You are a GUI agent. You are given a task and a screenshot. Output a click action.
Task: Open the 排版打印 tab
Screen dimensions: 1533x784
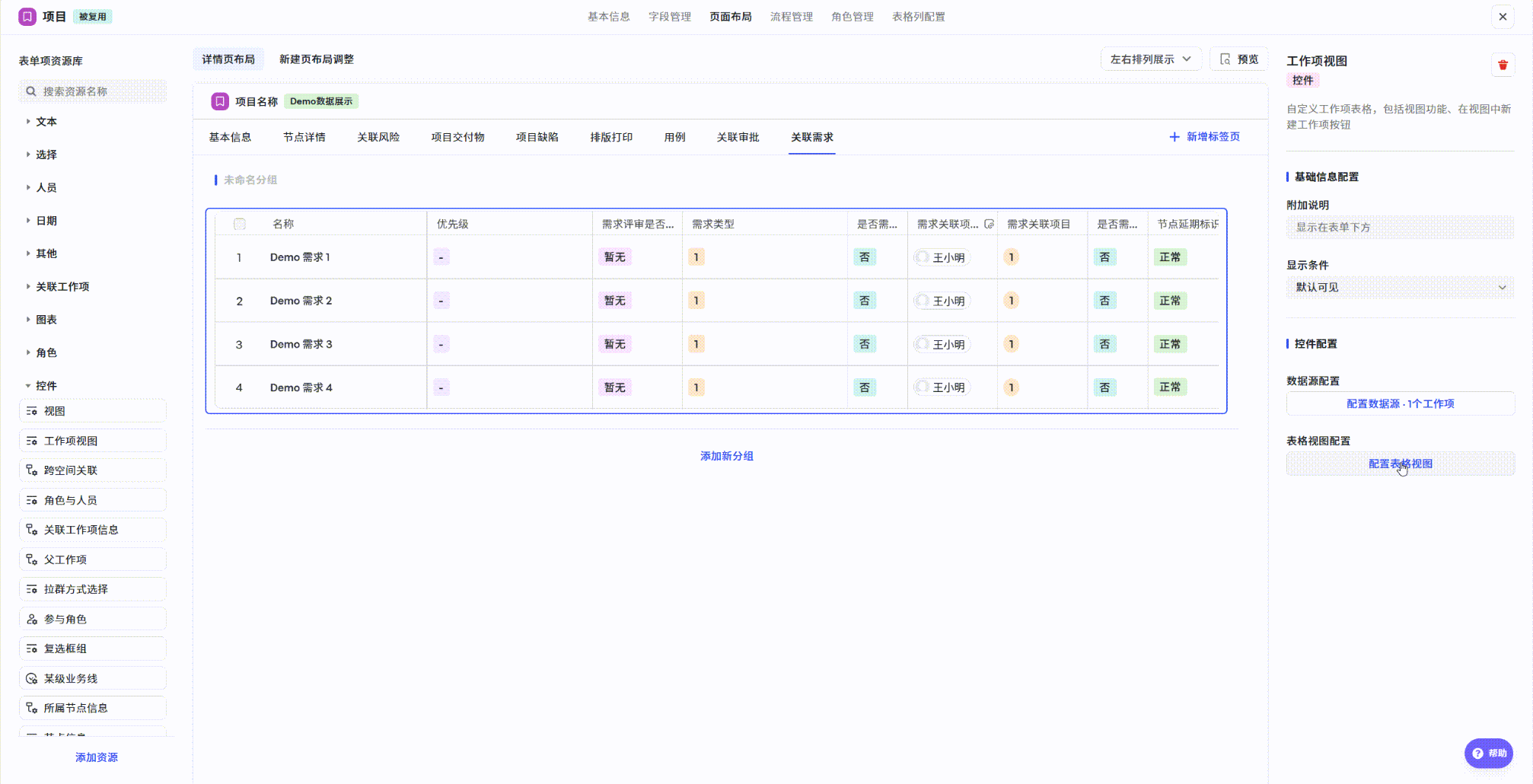pos(611,137)
